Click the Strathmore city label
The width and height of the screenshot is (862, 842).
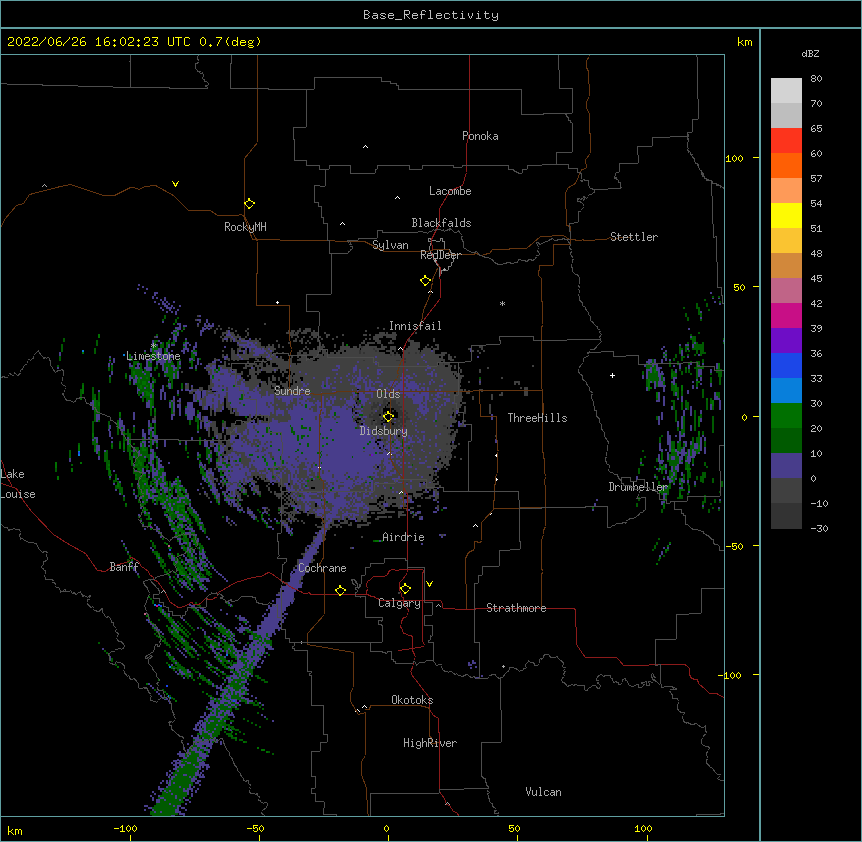516,608
